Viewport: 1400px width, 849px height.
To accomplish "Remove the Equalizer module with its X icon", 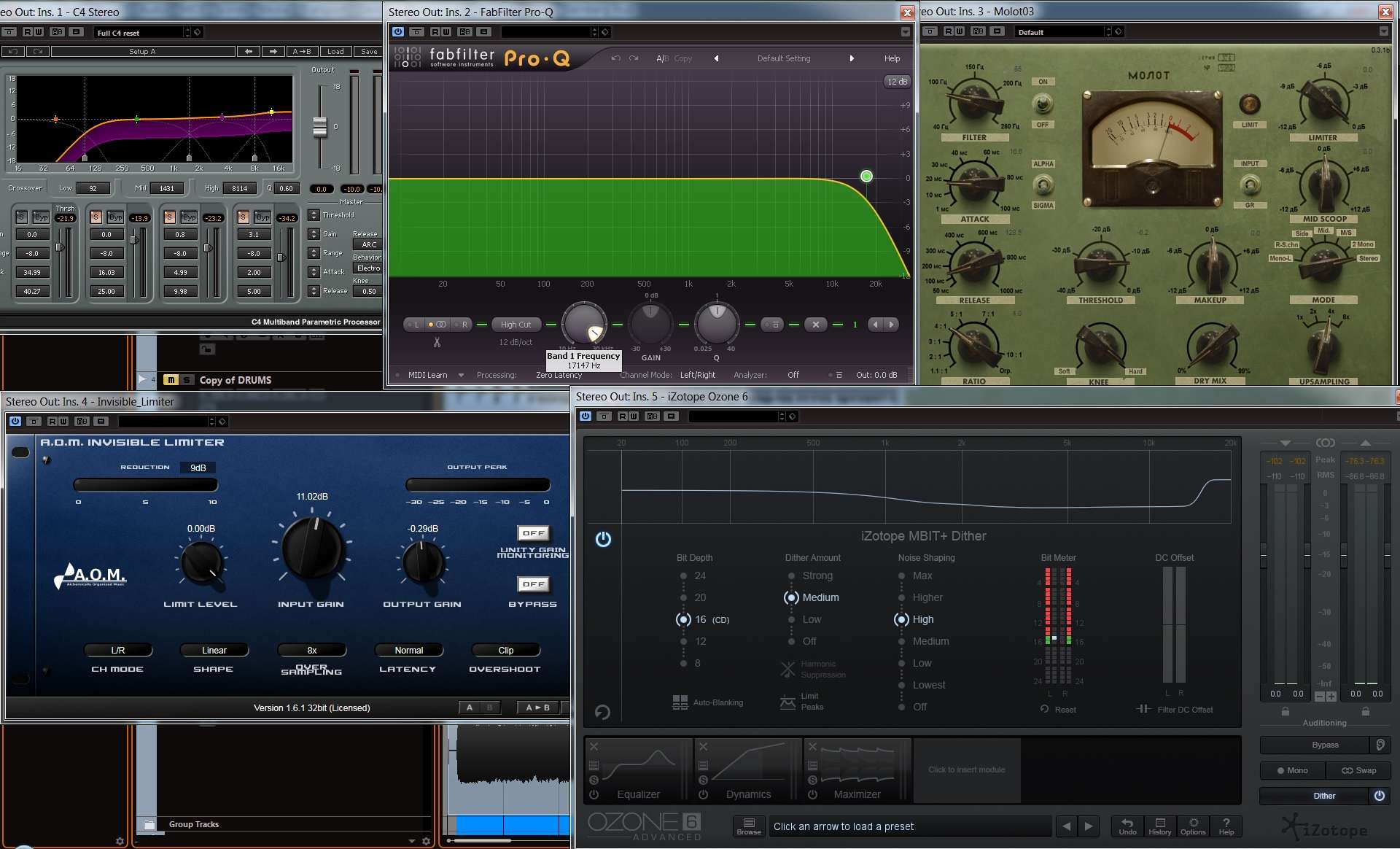I will click(x=594, y=746).
